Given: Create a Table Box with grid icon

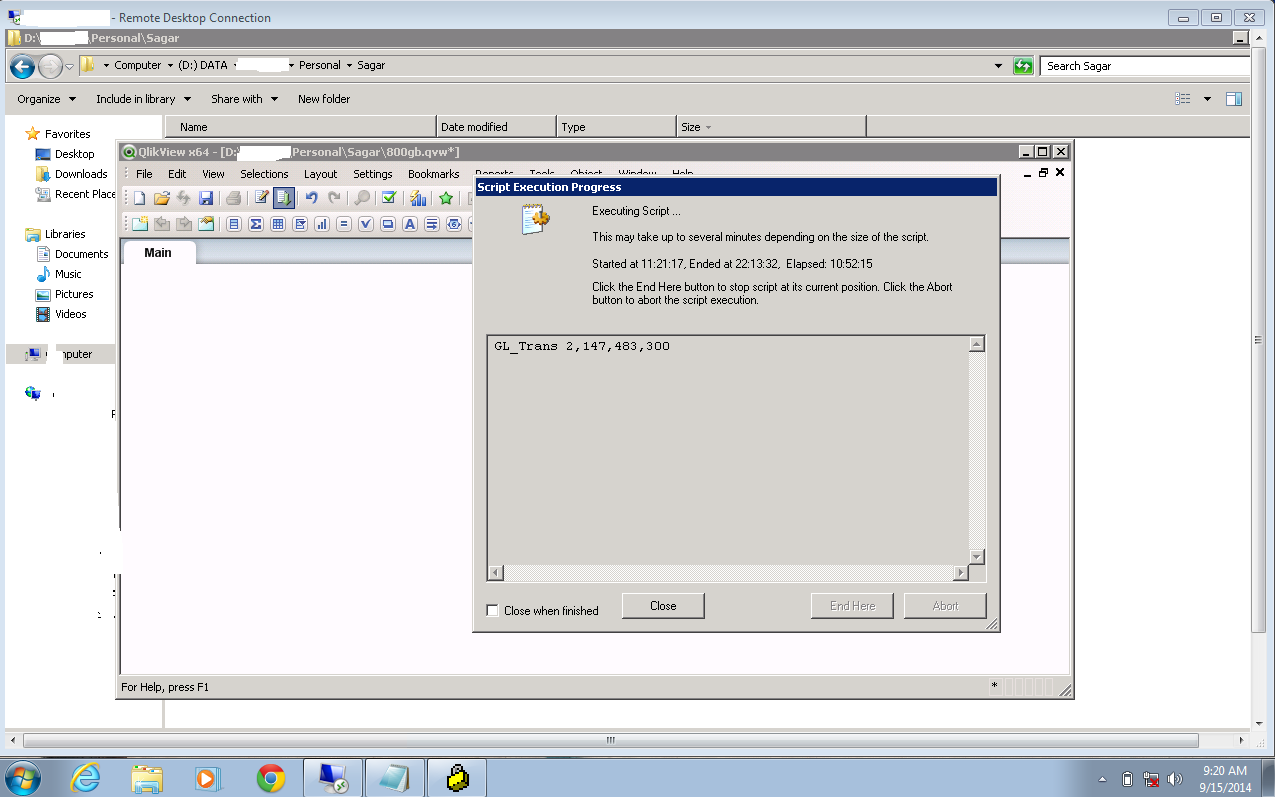Looking at the screenshot, I should pyautogui.click(x=278, y=224).
